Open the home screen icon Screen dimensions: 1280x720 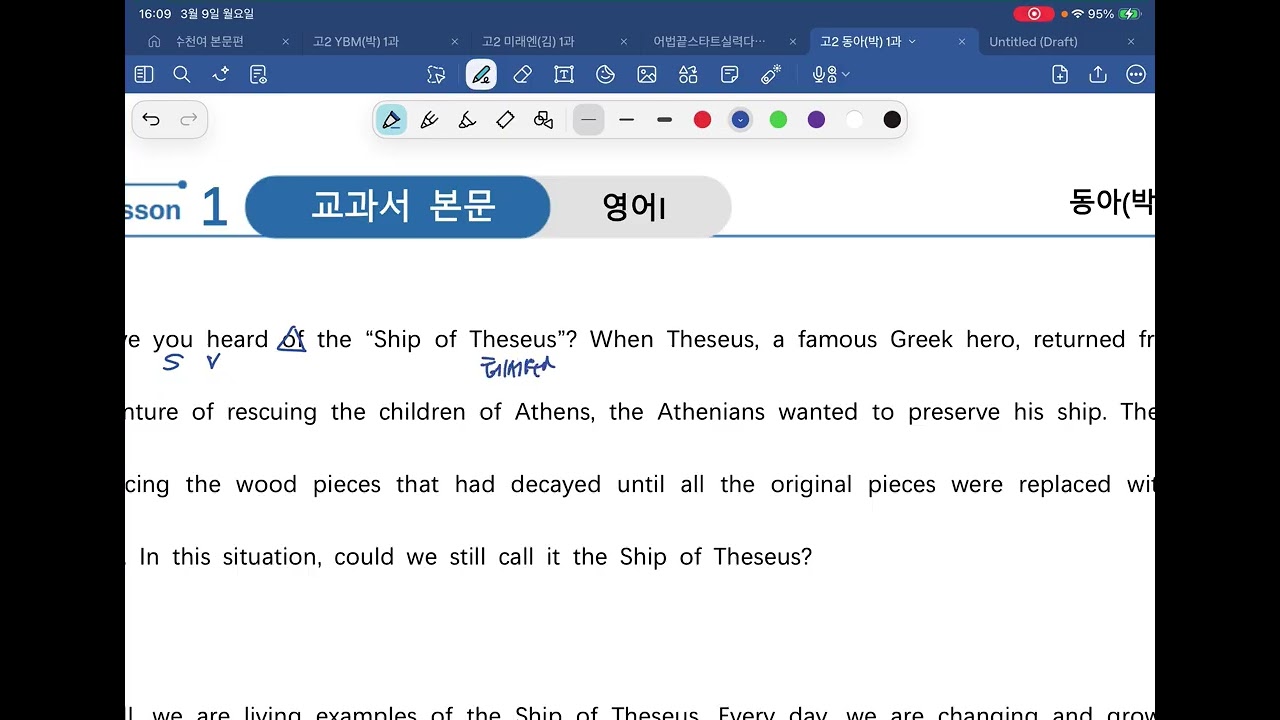(154, 42)
